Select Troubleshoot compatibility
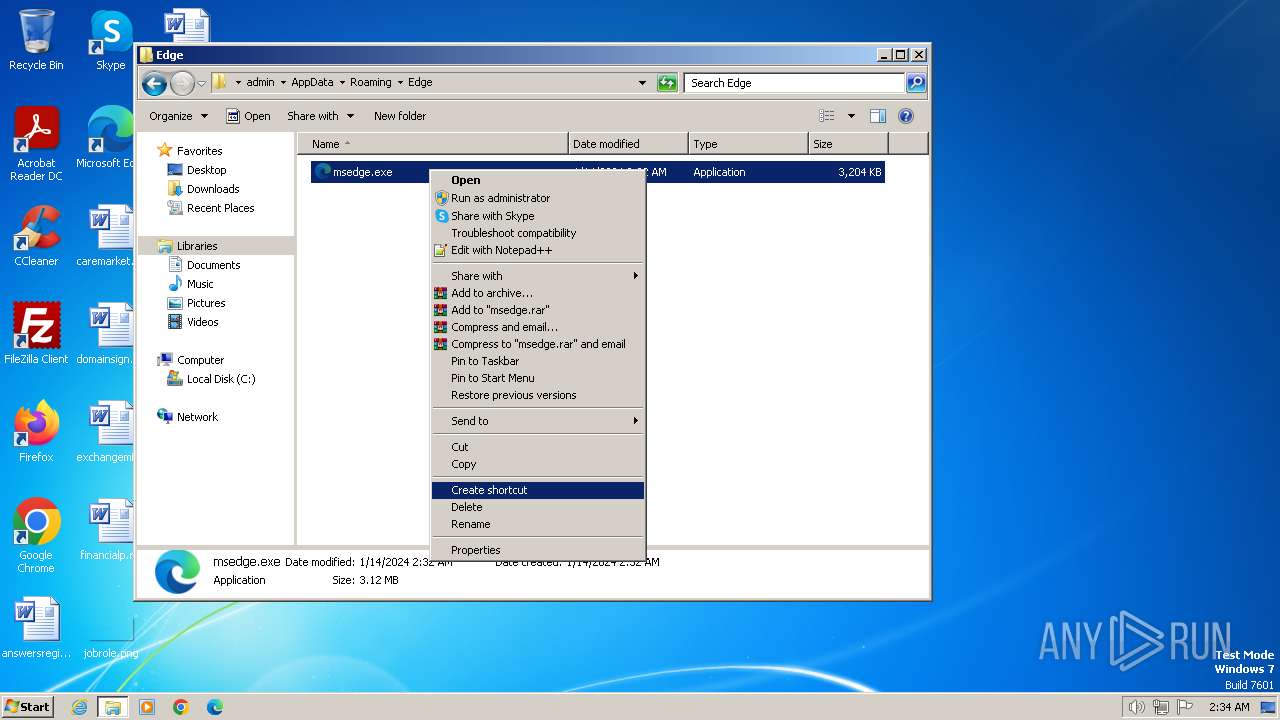The width and height of the screenshot is (1280, 720). click(x=538, y=233)
